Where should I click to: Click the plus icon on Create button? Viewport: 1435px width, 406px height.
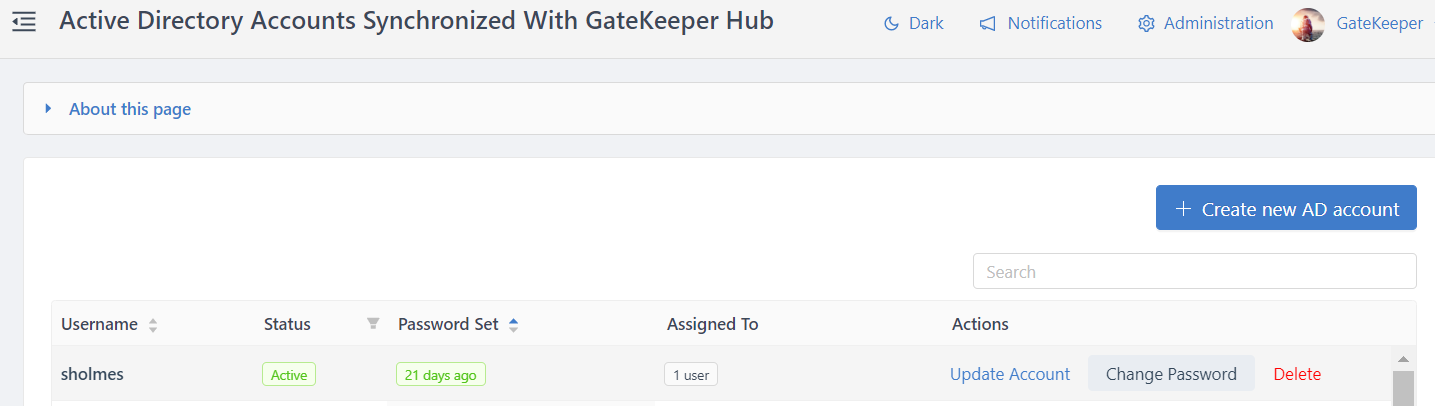(1184, 209)
